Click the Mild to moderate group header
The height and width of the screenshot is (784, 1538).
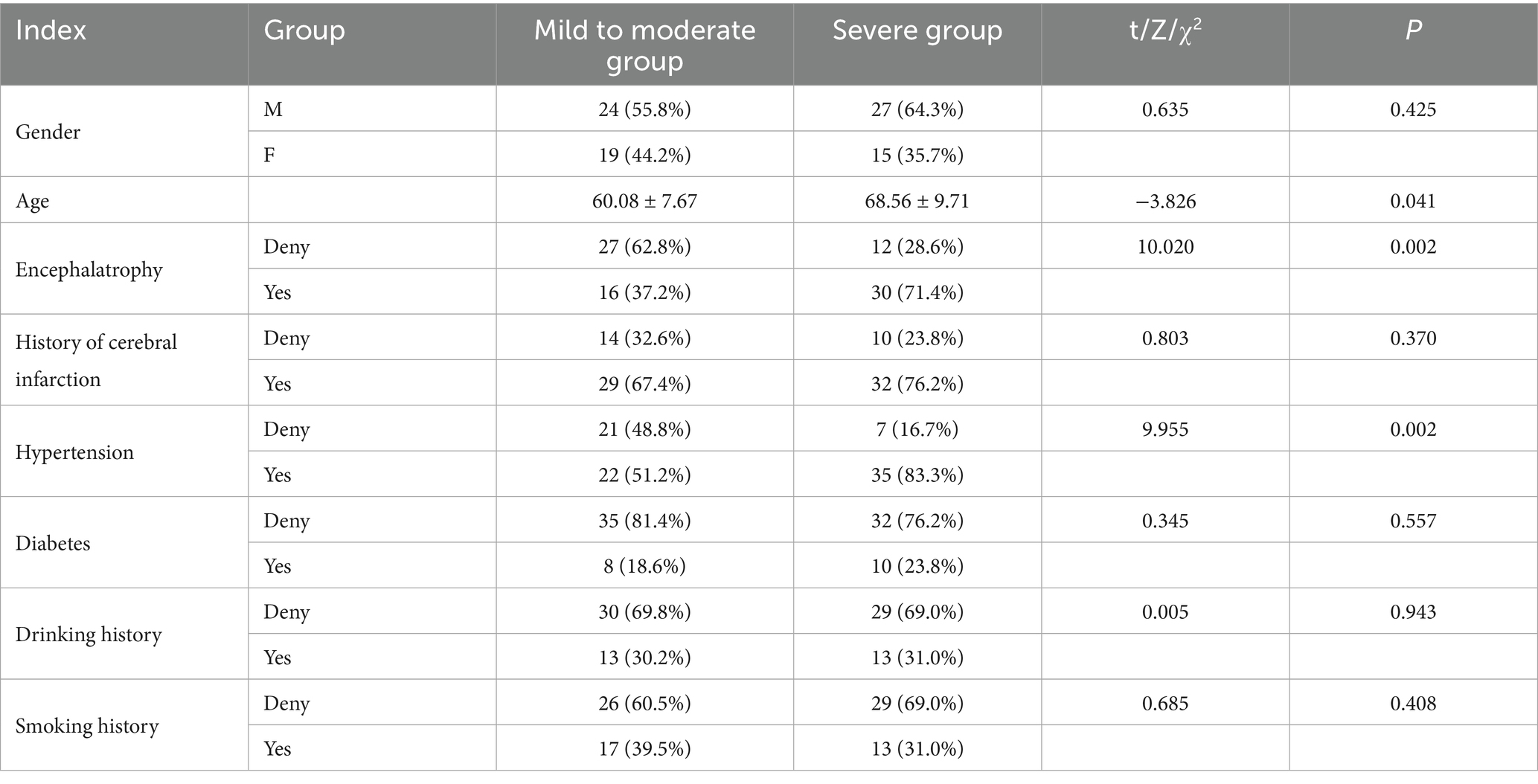pyautogui.click(x=644, y=45)
